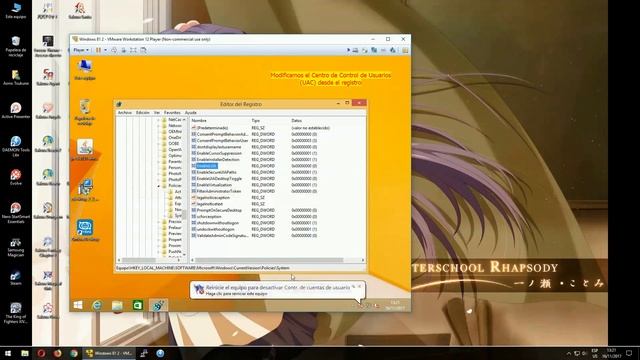Open File Explorer on the guest taskbar
This screenshot has width=640, height=360.
coord(117,305)
